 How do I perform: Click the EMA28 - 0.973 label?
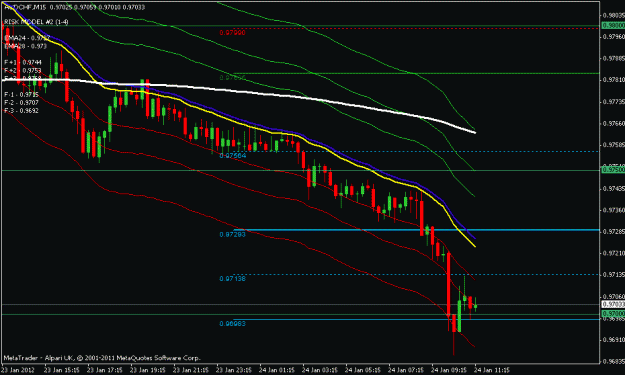(26, 46)
